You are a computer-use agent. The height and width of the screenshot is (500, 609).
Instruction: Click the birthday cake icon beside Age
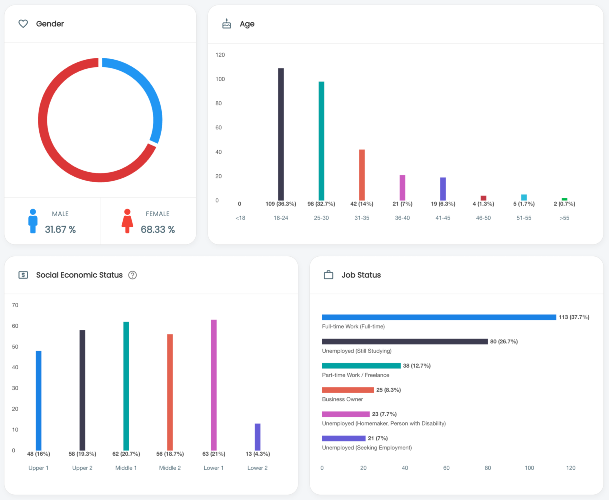(226, 24)
